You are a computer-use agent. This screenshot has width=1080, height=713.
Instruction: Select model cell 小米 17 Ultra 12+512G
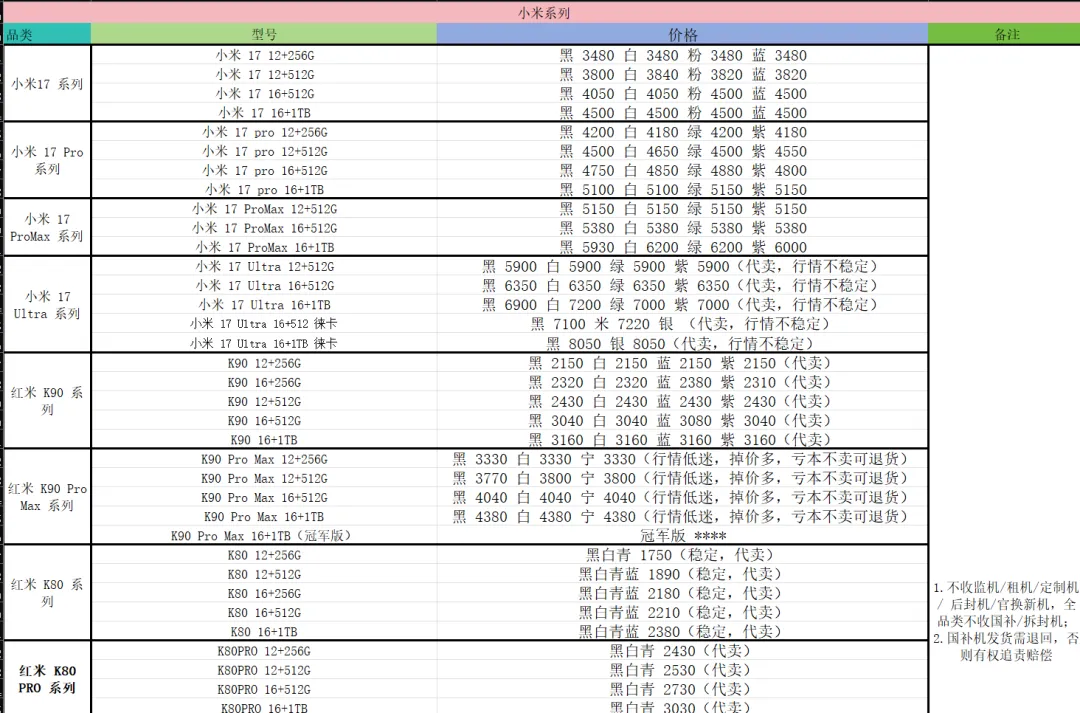coord(264,267)
